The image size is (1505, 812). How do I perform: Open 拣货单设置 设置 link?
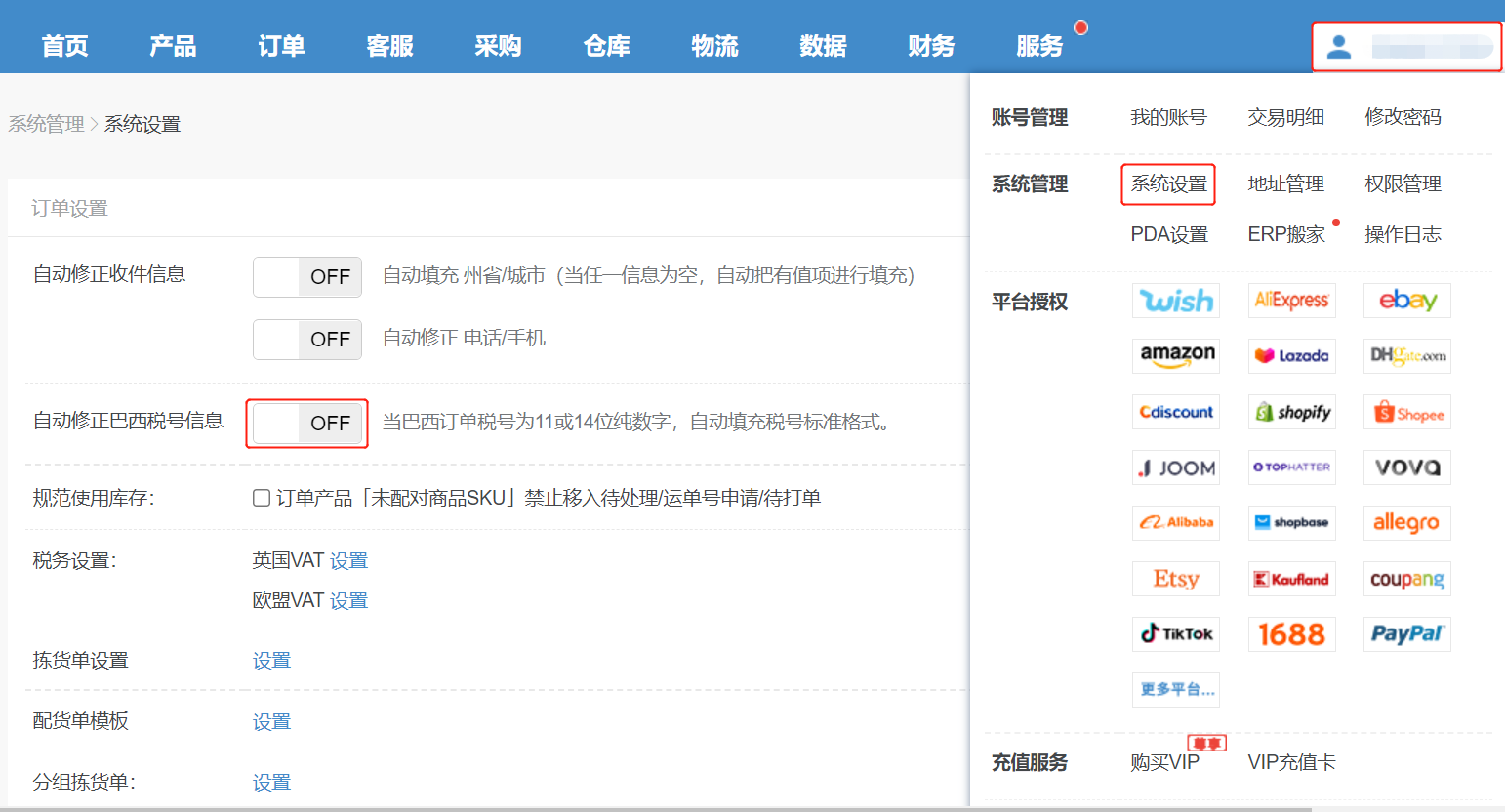(271, 661)
